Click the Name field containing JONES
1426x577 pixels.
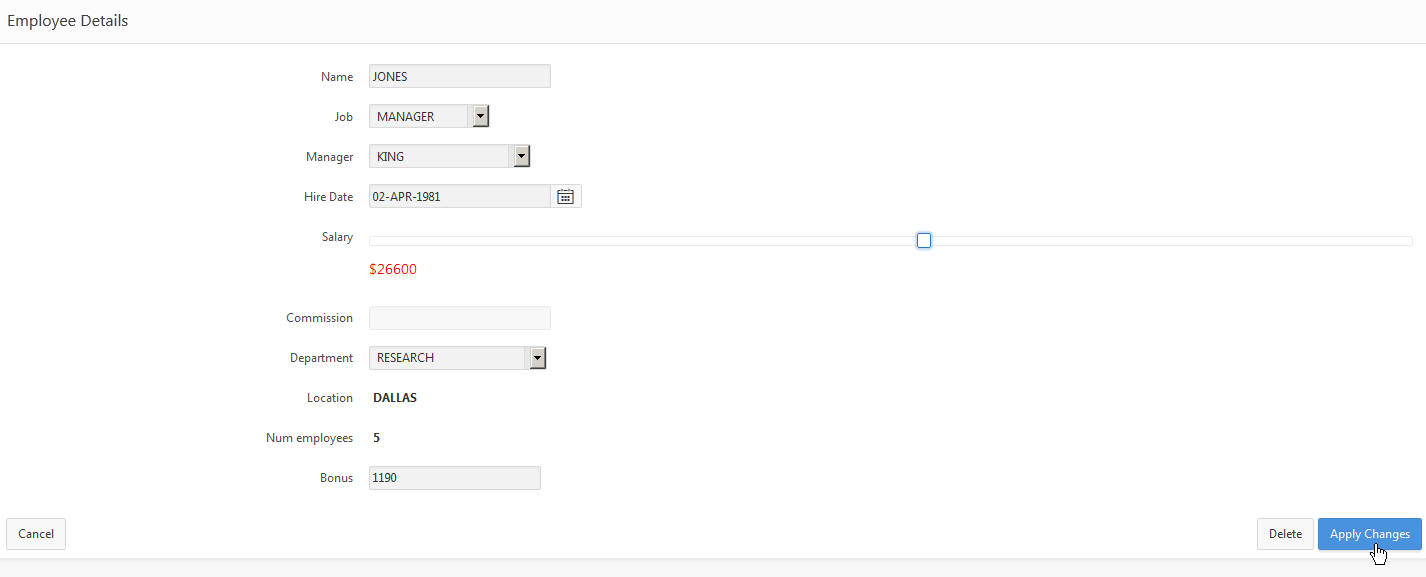point(459,77)
